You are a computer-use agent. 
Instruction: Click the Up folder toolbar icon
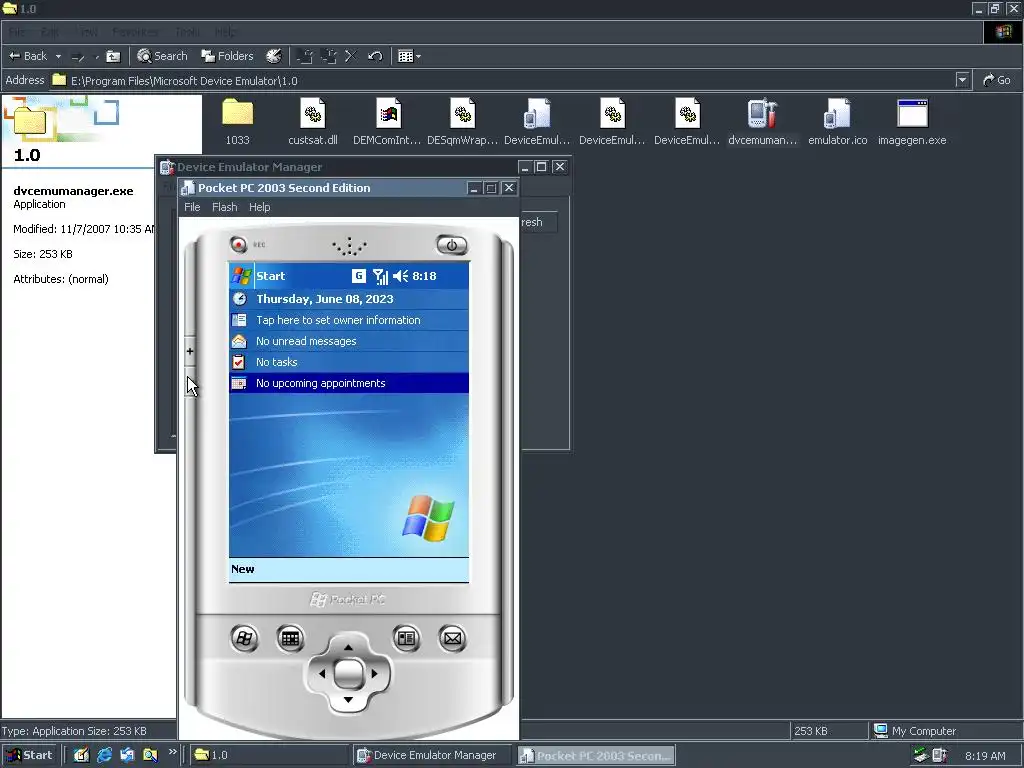pos(113,56)
